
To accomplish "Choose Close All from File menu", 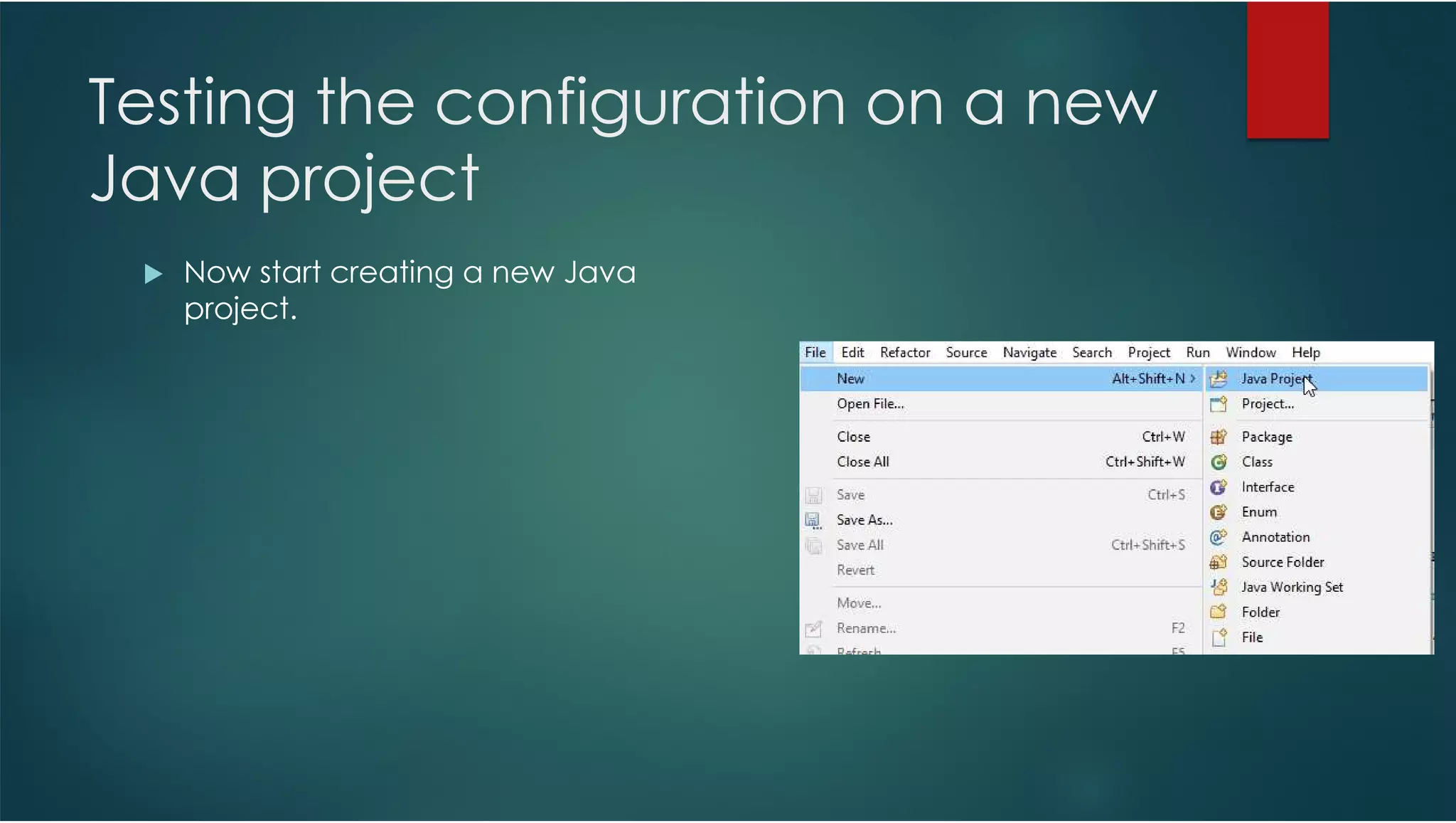I will pos(862,462).
